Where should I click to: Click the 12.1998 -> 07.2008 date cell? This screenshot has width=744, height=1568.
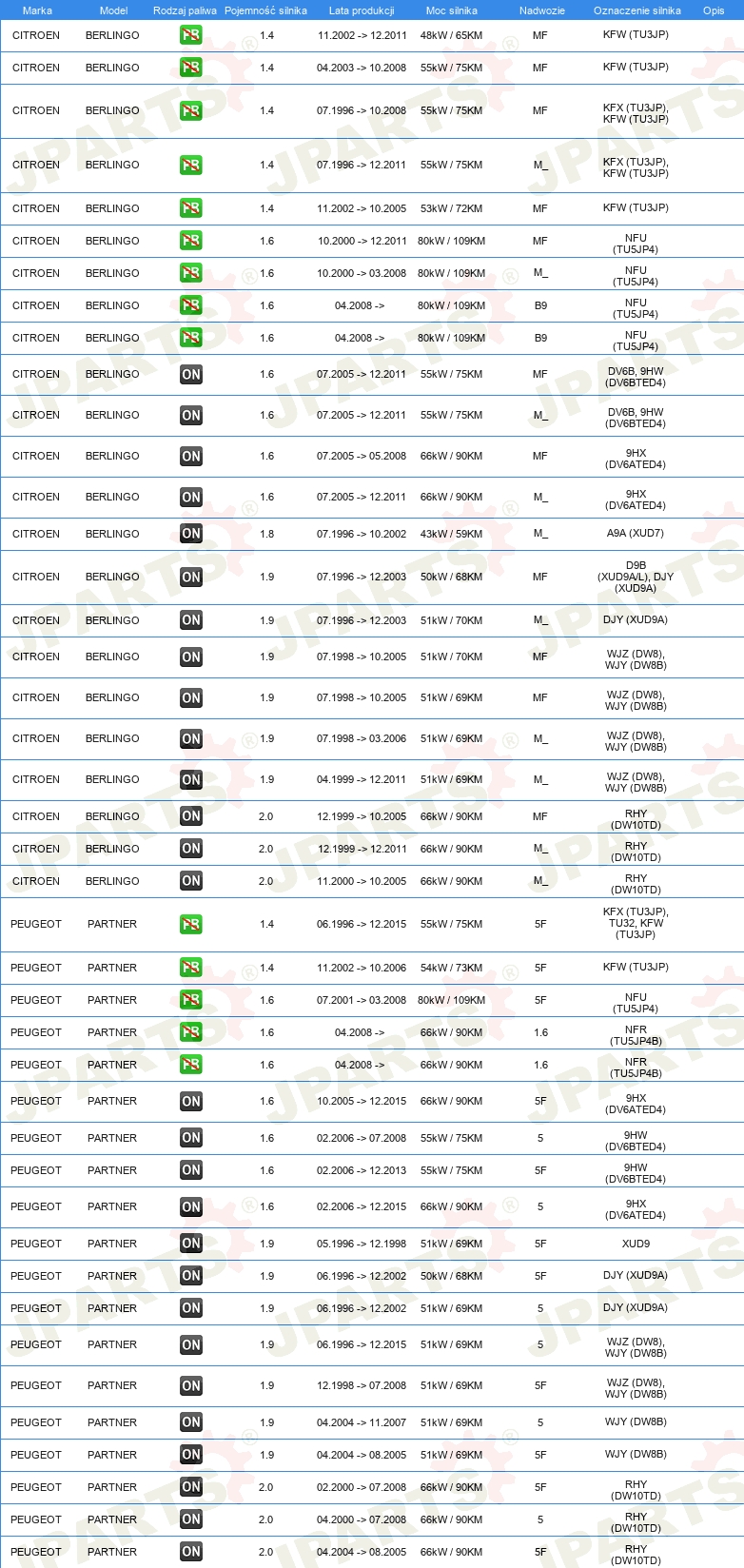(x=362, y=1385)
